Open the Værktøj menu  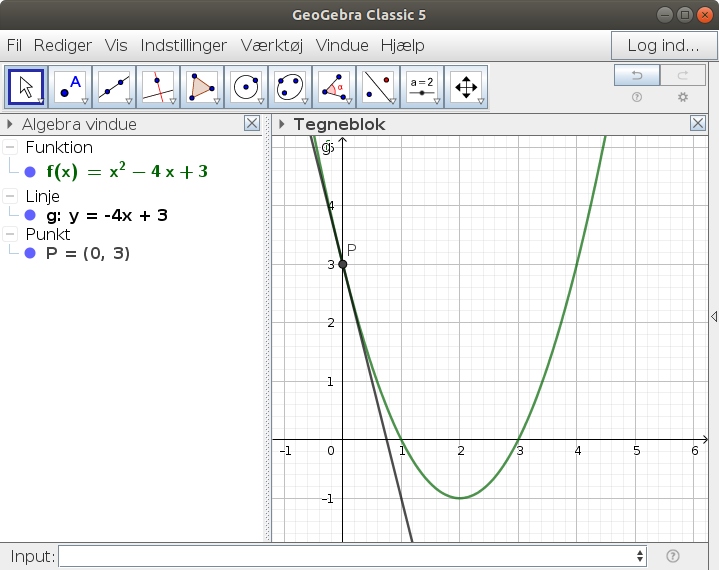272,45
